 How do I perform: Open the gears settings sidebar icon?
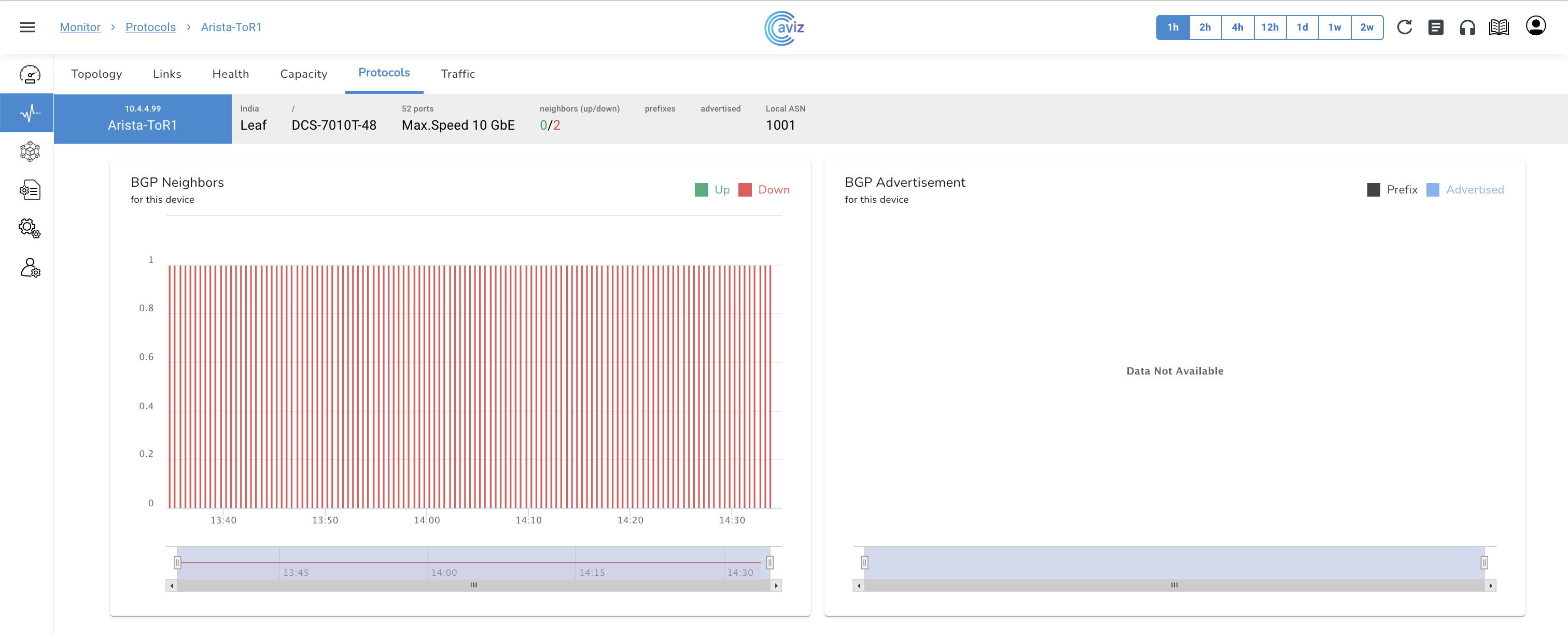click(x=30, y=228)
